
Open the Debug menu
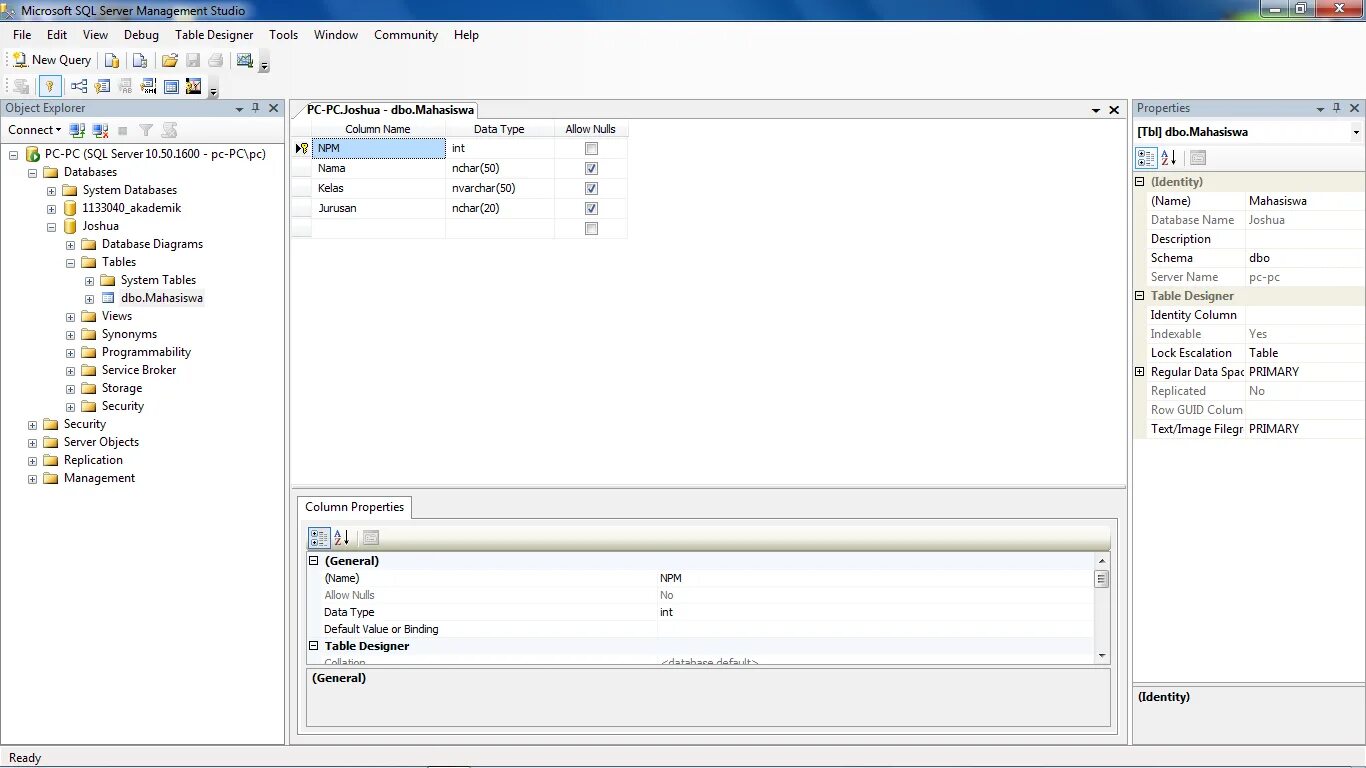point(141,35)
